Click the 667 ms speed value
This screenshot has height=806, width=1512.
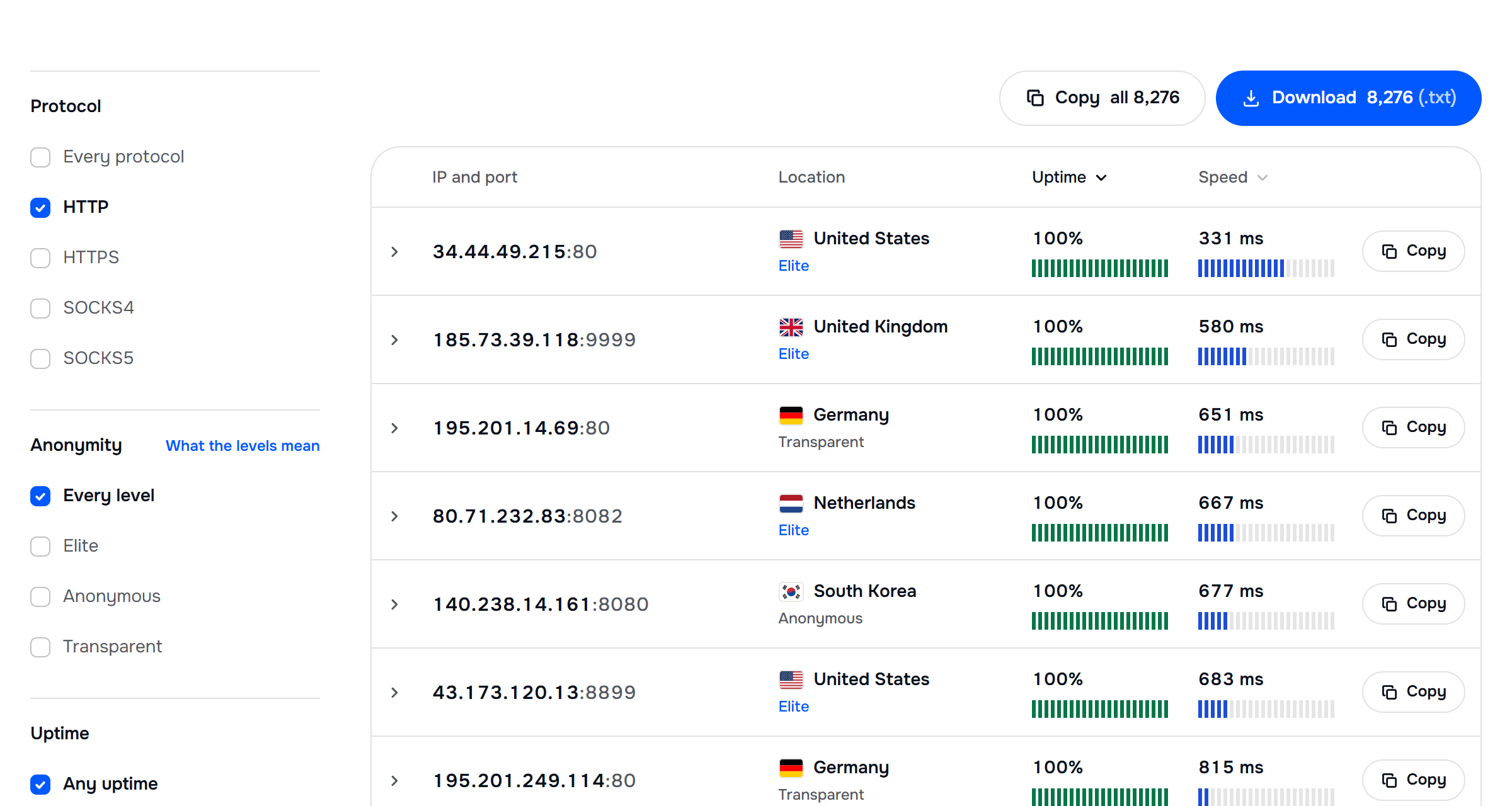click(x=1231, y=503)
